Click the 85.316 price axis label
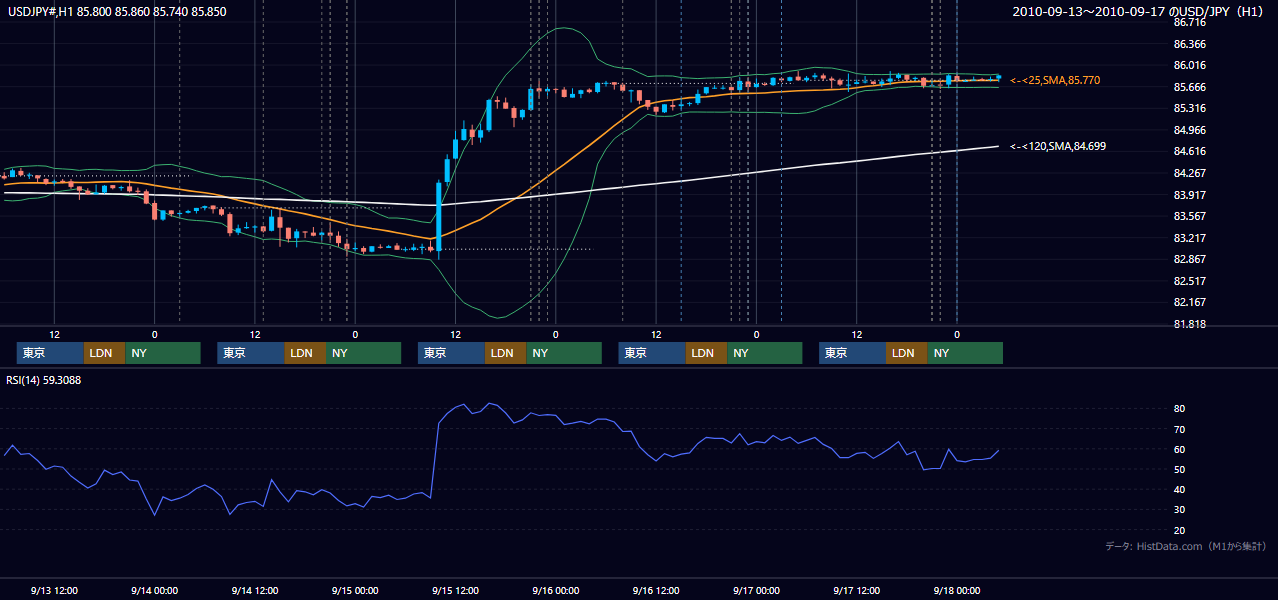 pyautogui.click(x=1188, y=108)
